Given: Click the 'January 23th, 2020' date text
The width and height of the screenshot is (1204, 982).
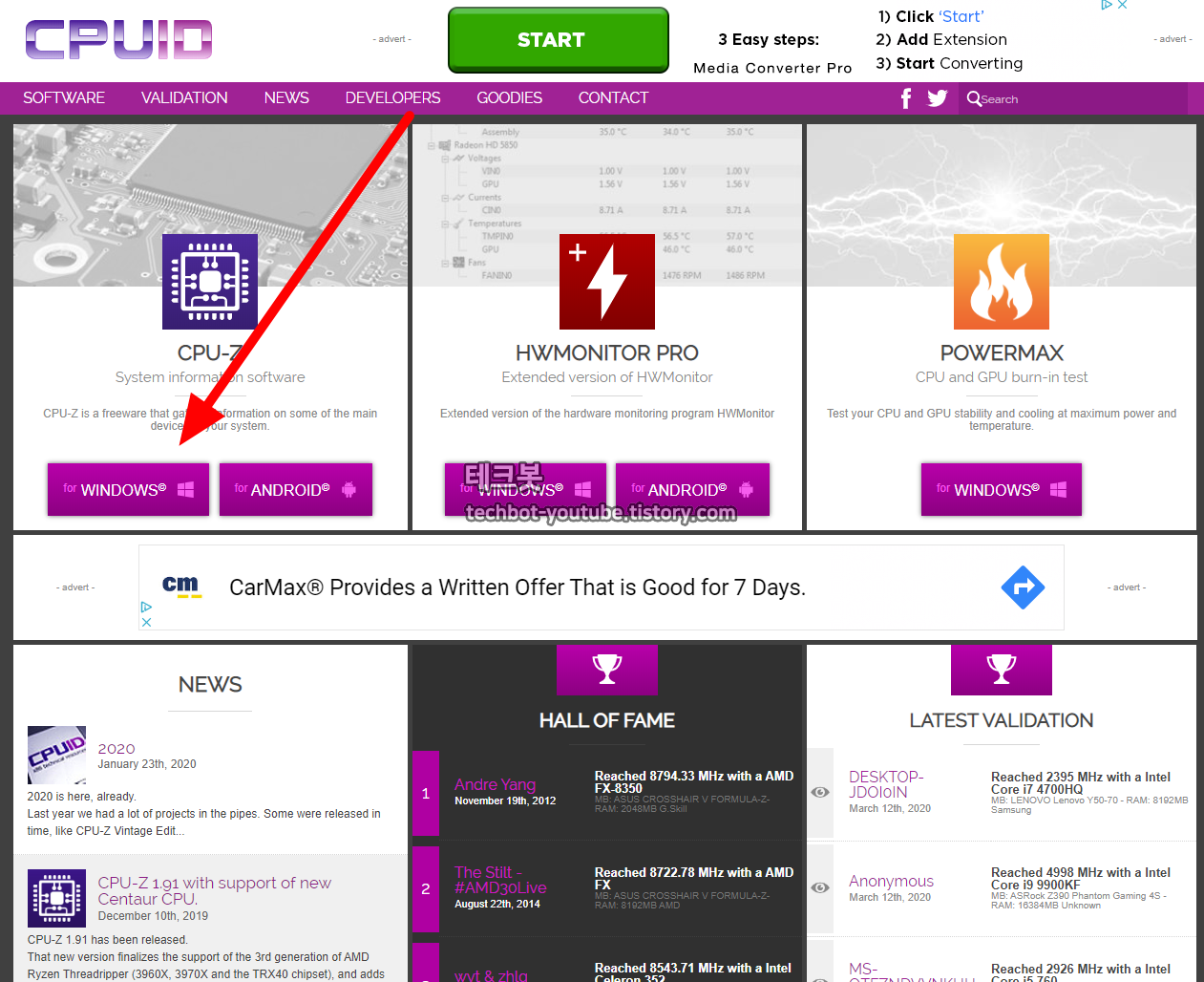Looking at the screenshot, I should (147, 764).
